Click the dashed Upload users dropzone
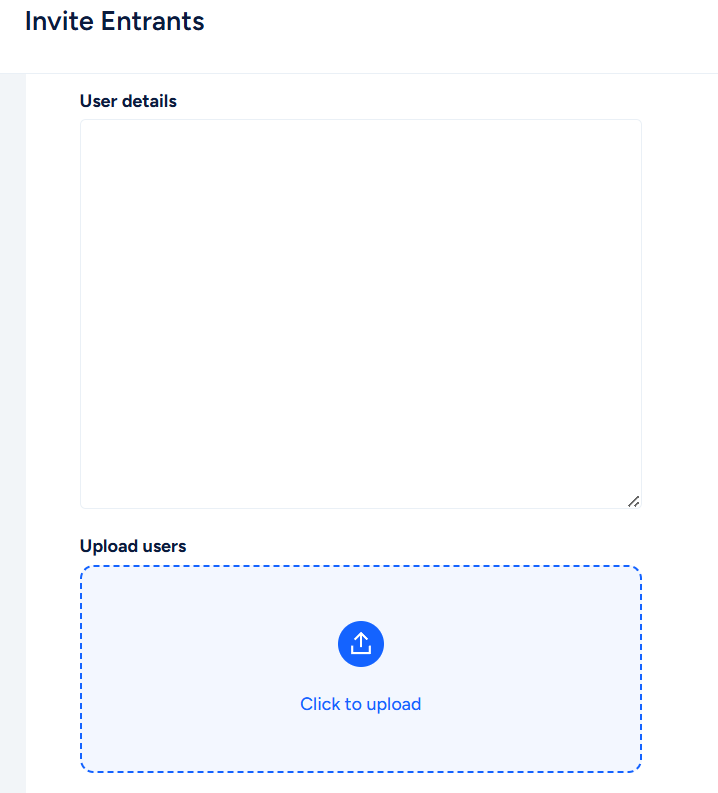Image resolution: width=718 pixels, height=793 pixels. (361, 669)
